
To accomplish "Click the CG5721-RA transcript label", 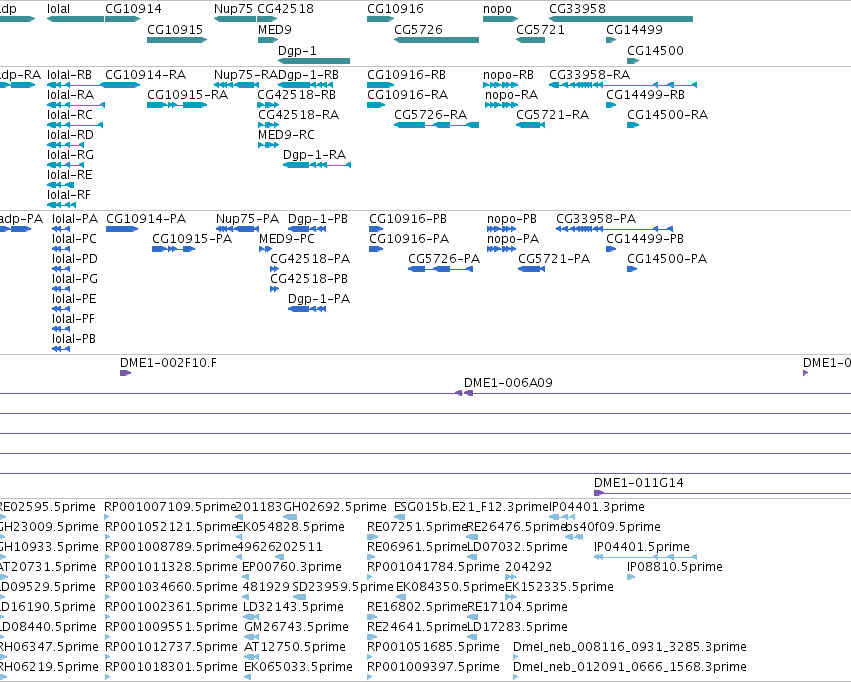I will [x=552, y=114].
